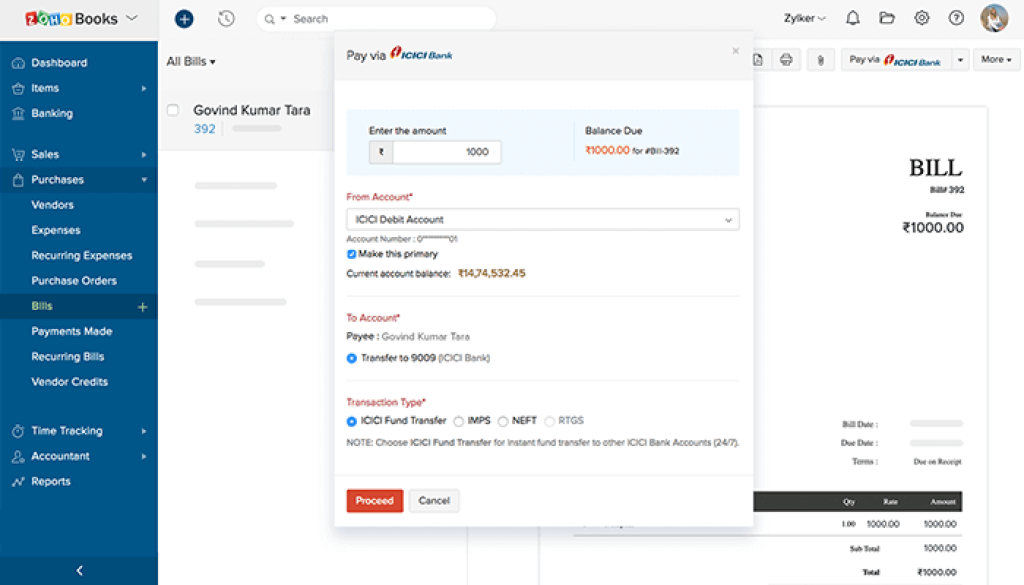Viewport: 1024px width, 585px height.
Task: Expand the Time Tracking submenu arrow
Action: (144, 432)
